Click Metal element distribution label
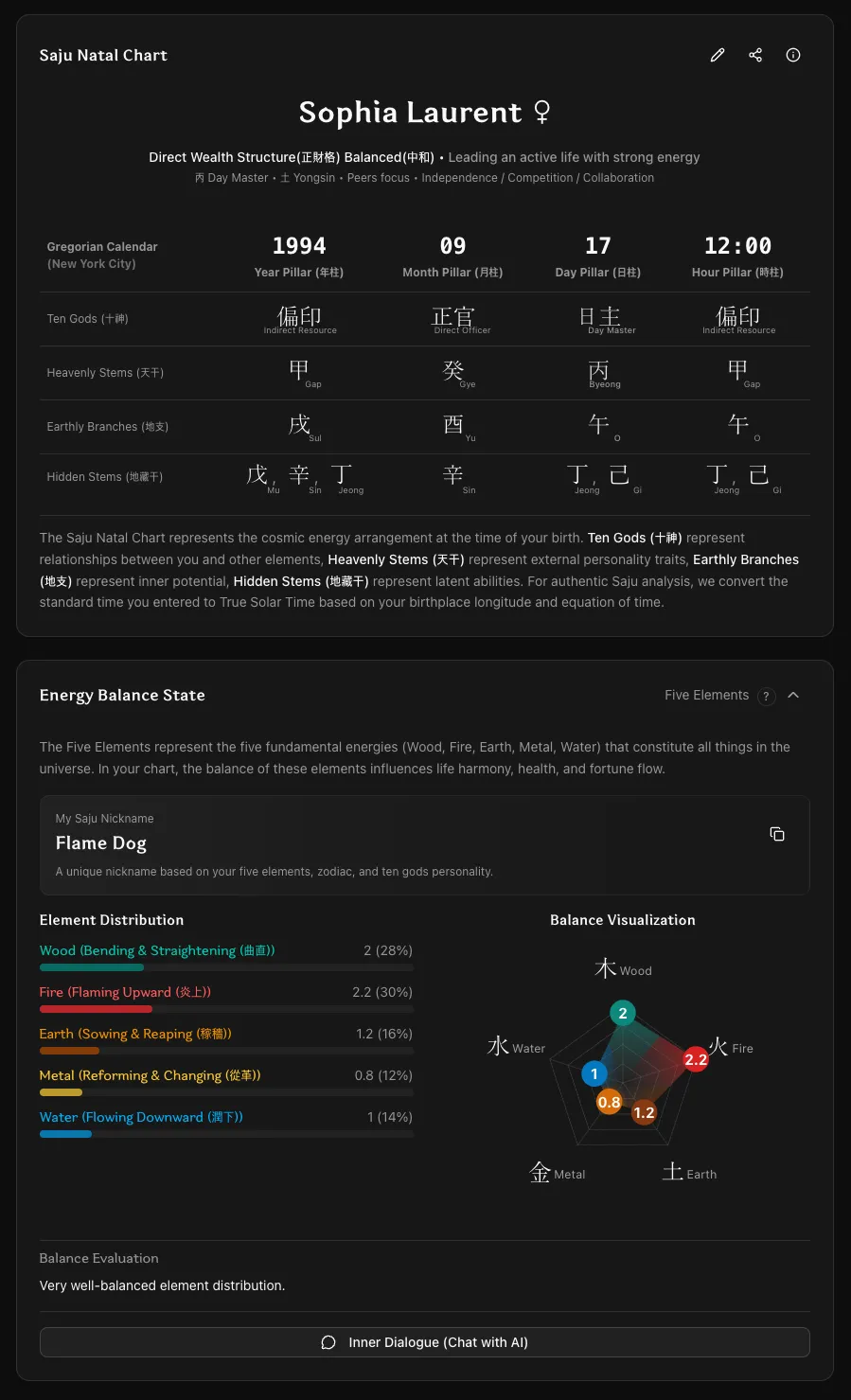 pyautogui.click(x=150, y=1075)
